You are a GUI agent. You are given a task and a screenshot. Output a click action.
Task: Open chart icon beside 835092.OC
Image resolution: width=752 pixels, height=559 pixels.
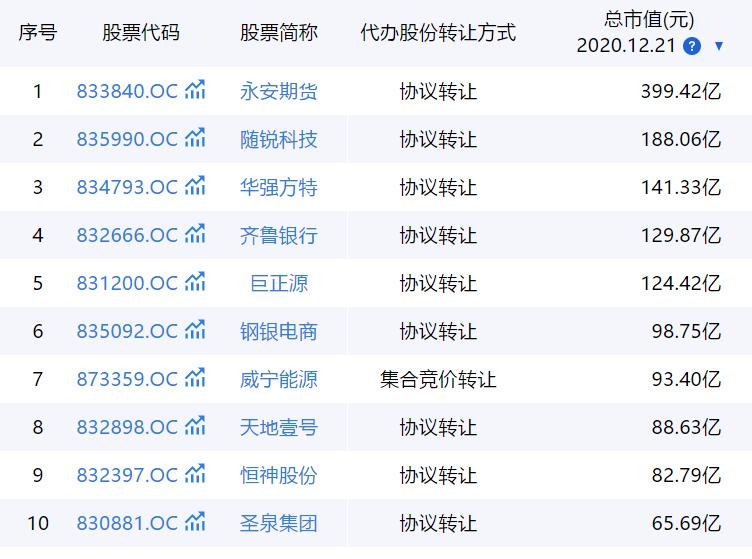tap(195, 329)
